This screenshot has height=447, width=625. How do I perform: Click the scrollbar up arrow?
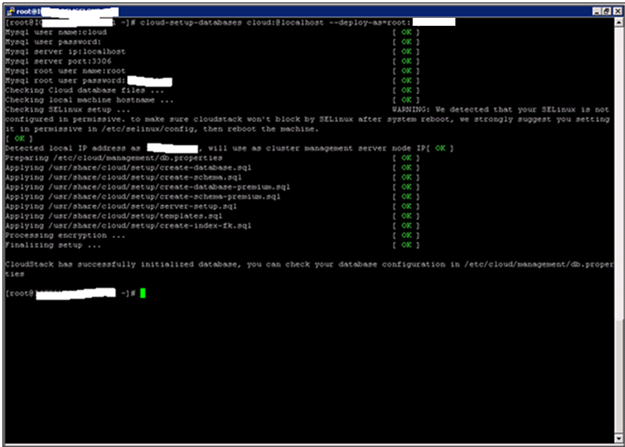point(619,22)
